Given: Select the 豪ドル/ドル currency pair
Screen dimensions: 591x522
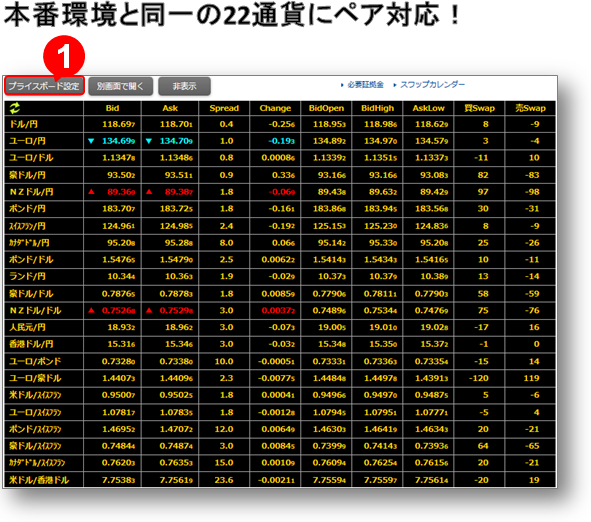Looking at the screenshot, I should [31, 294].
